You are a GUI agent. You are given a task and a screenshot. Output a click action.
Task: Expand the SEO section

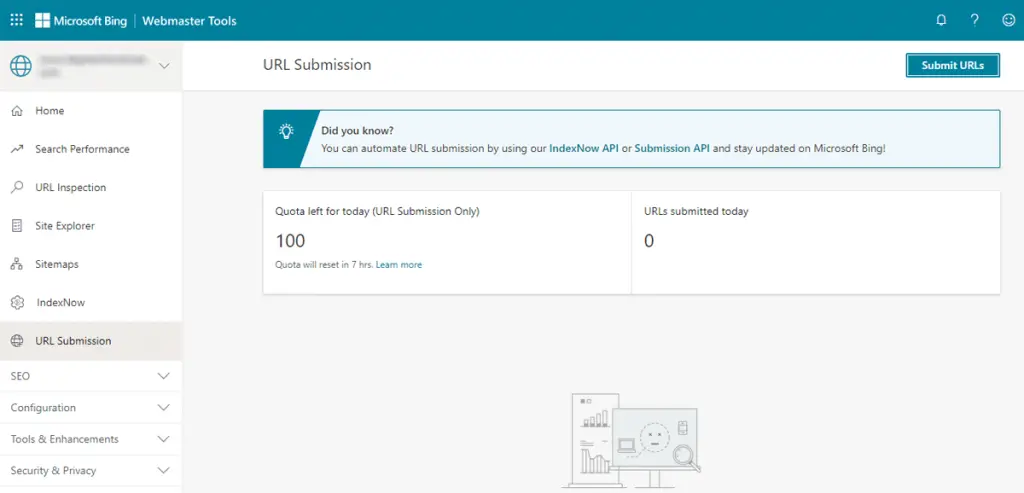pos(91,376)
